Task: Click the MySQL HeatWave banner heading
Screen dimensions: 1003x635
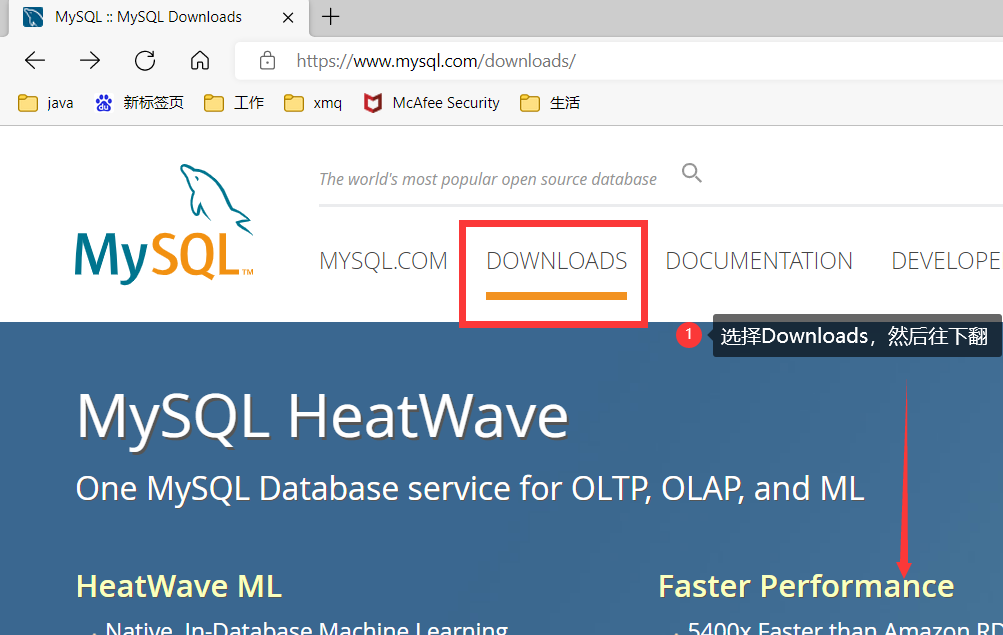Action: tap(322, 418)
